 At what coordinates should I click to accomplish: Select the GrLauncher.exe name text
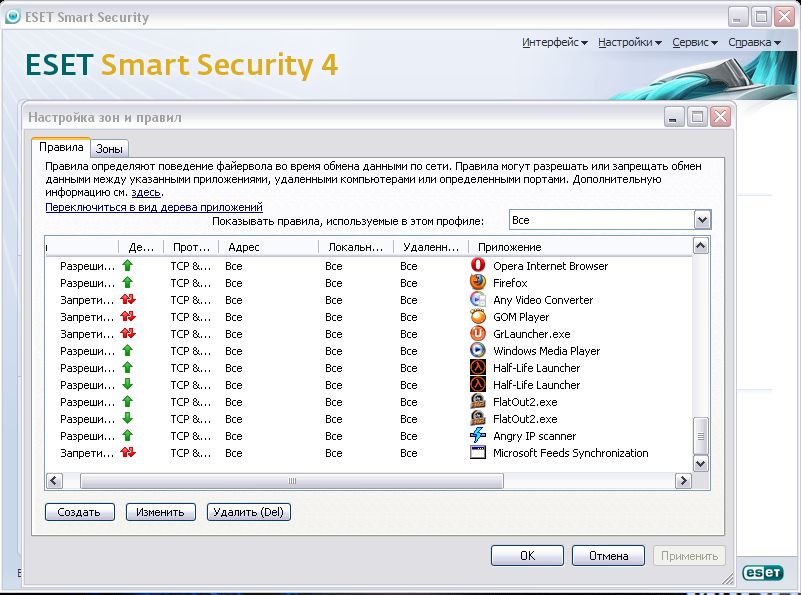(532, 334)
